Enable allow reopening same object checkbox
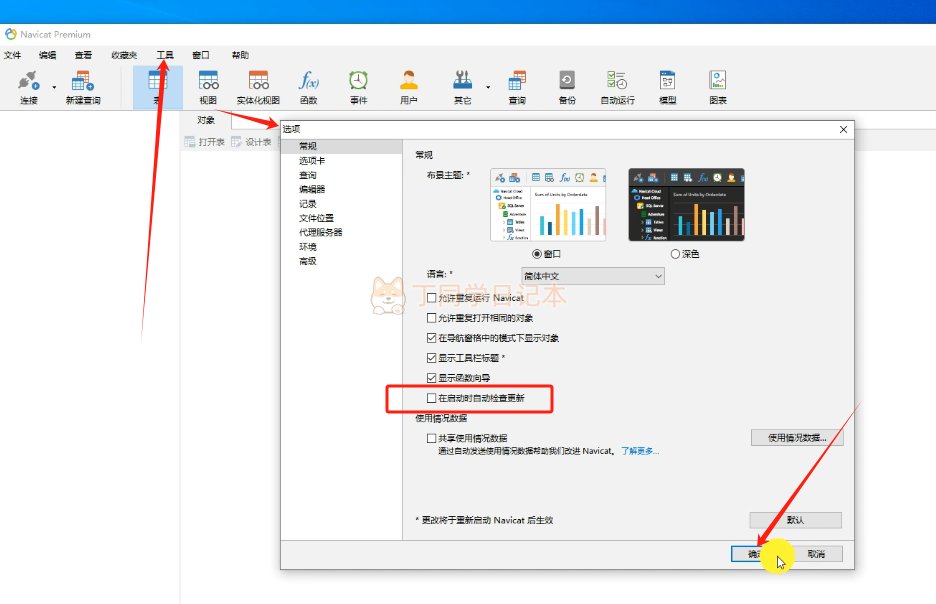The image size is (936, 604). pos(432,318)
